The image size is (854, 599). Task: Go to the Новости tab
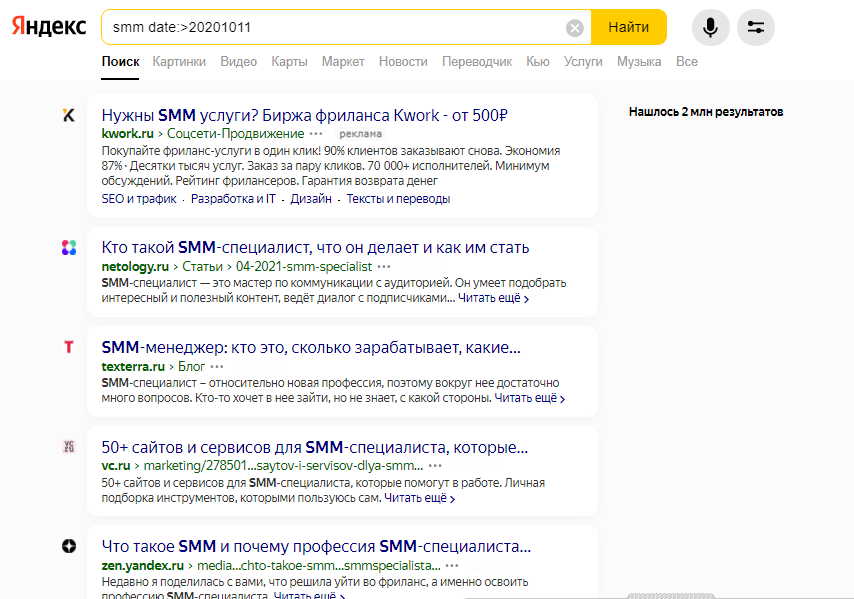[403, 62]
